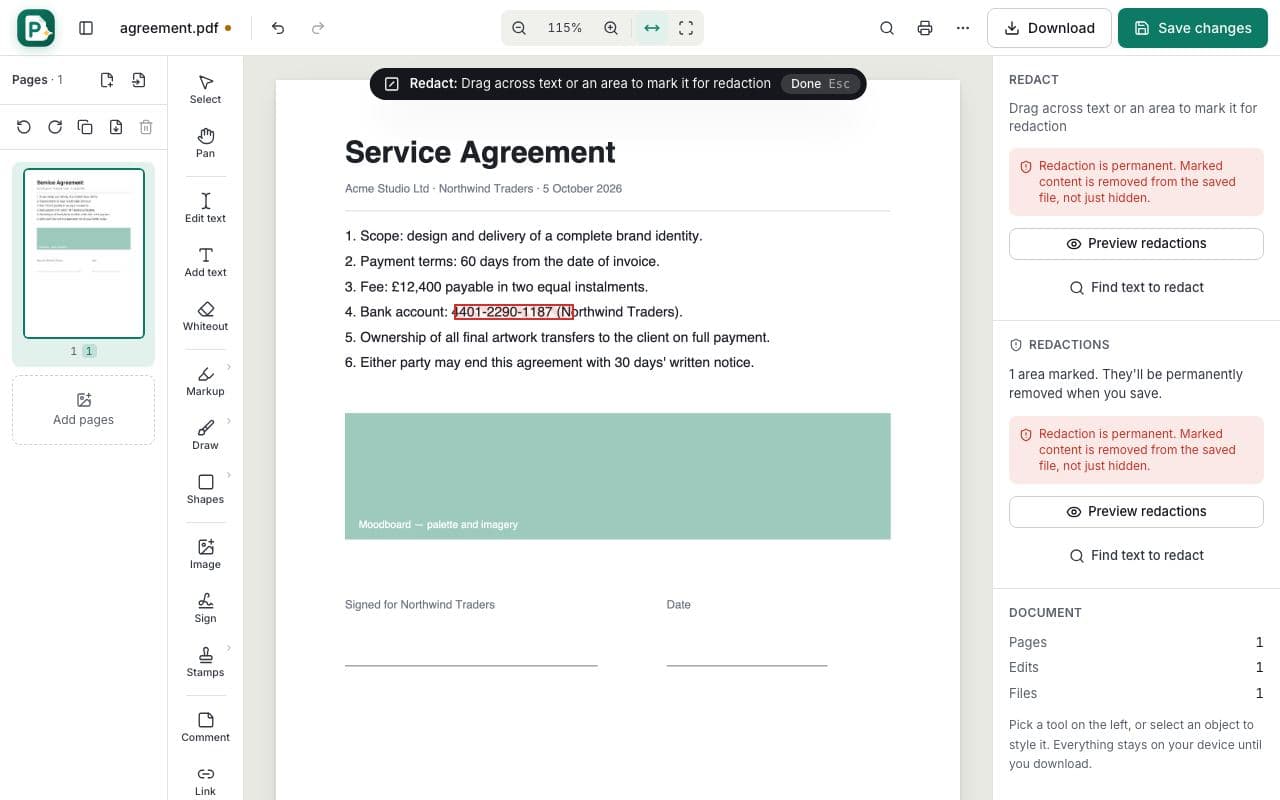1280x800 pixels.
Task: Undo the last edit
Action: (x=278, y=28)
